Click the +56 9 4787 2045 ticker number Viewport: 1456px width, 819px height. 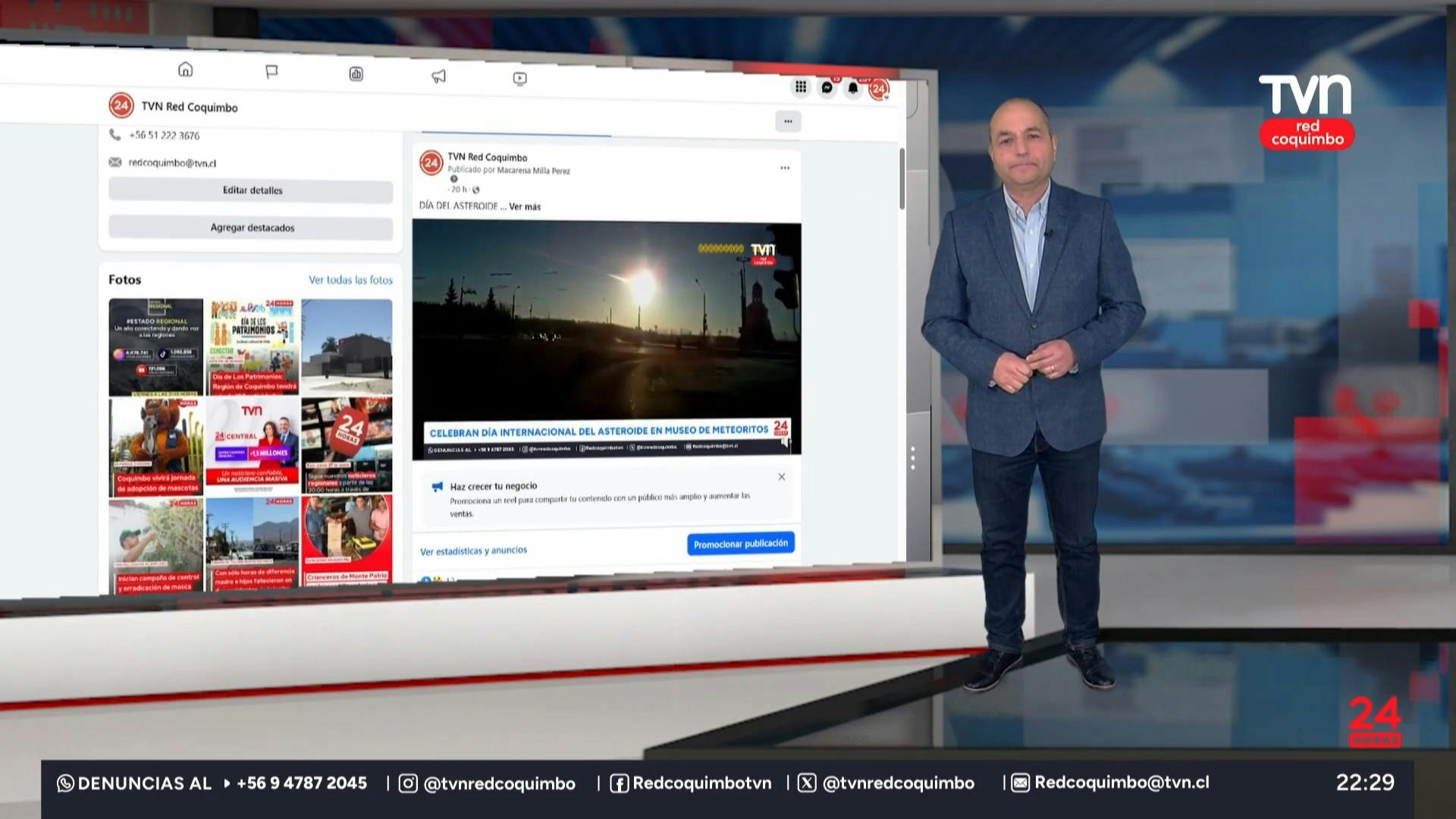(302, 783)
